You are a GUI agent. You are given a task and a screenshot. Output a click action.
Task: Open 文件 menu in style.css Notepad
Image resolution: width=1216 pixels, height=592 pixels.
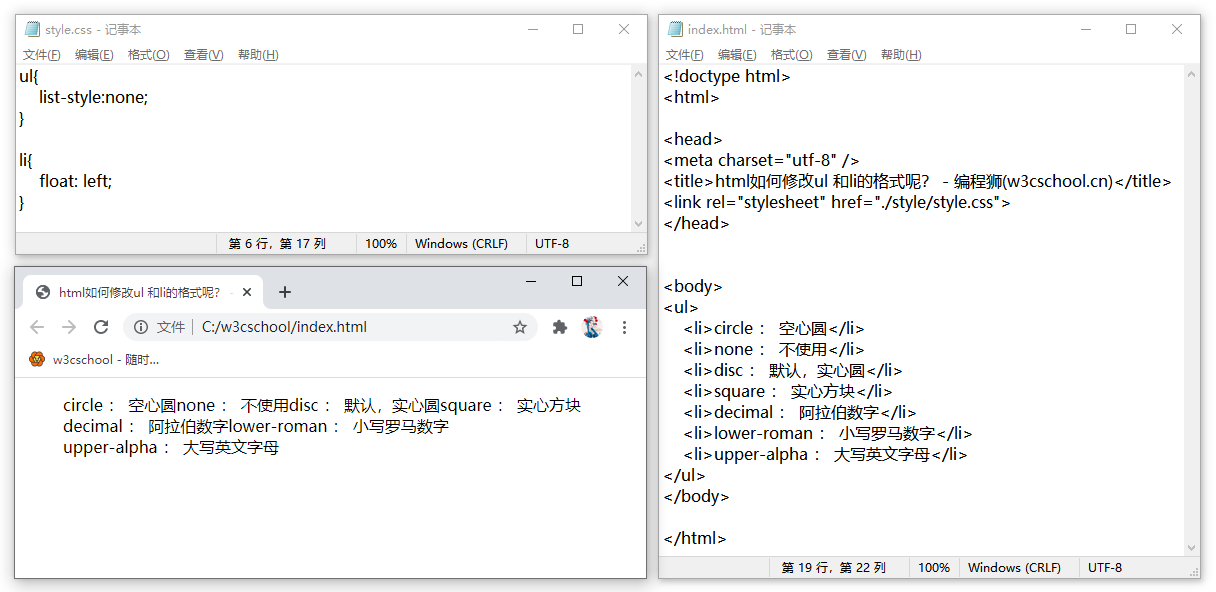[41, 55]
